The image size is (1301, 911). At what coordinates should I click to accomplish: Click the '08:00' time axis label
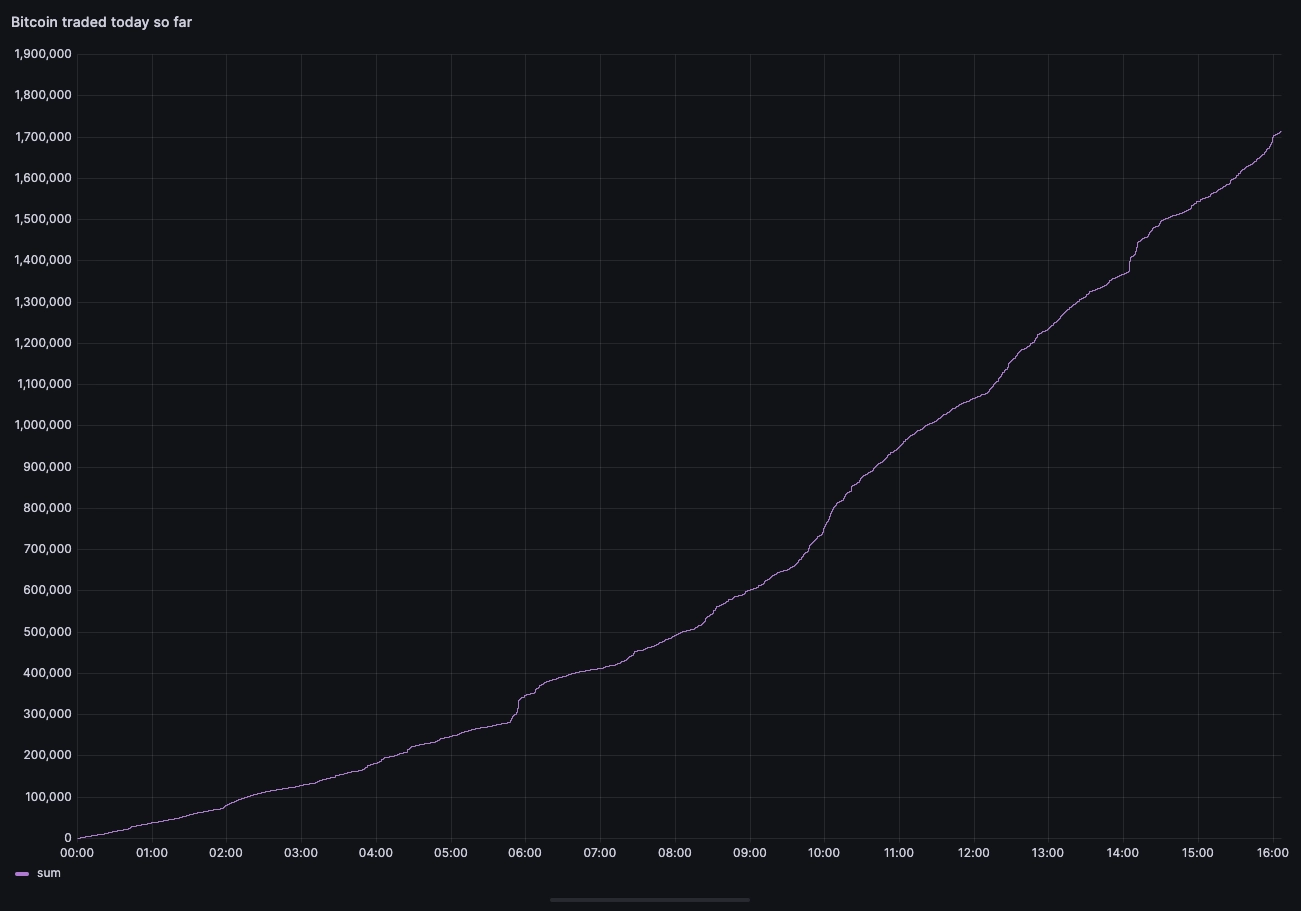coord(675,853)
